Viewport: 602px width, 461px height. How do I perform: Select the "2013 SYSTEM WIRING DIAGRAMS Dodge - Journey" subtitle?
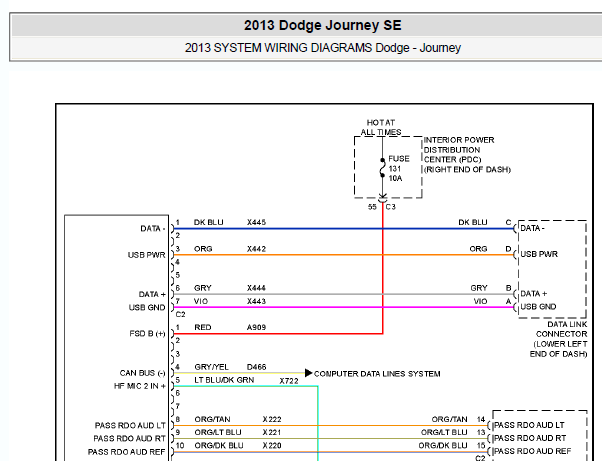click(x=322, y=48)
